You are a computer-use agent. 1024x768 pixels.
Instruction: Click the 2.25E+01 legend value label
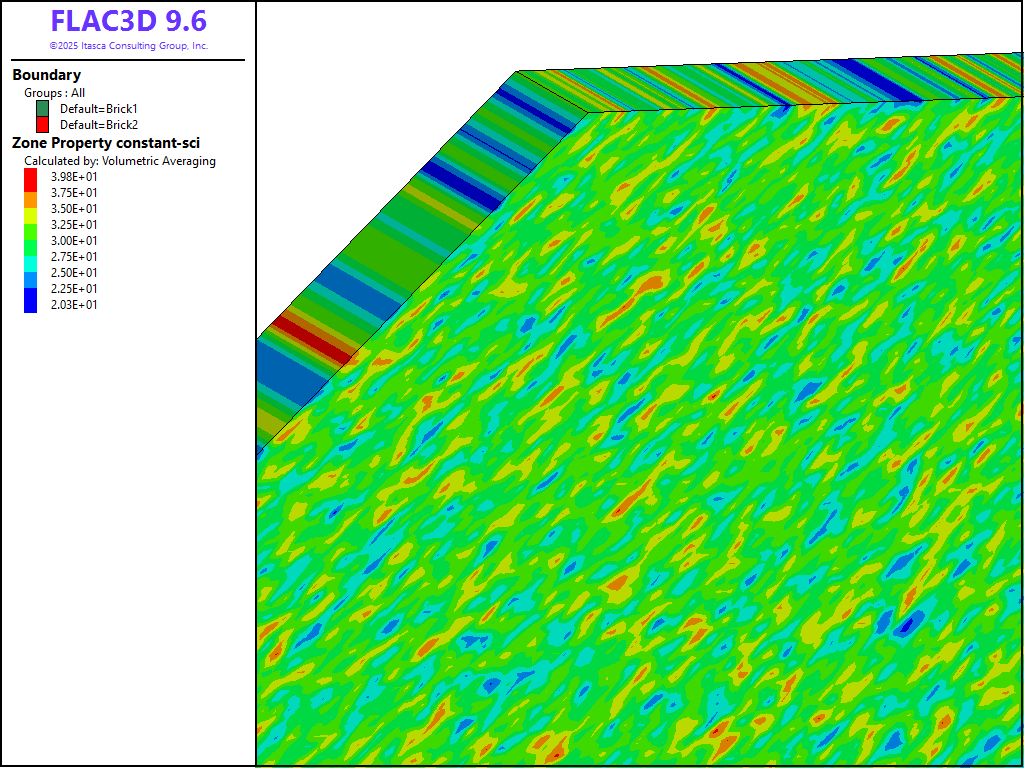click(74, 289)
